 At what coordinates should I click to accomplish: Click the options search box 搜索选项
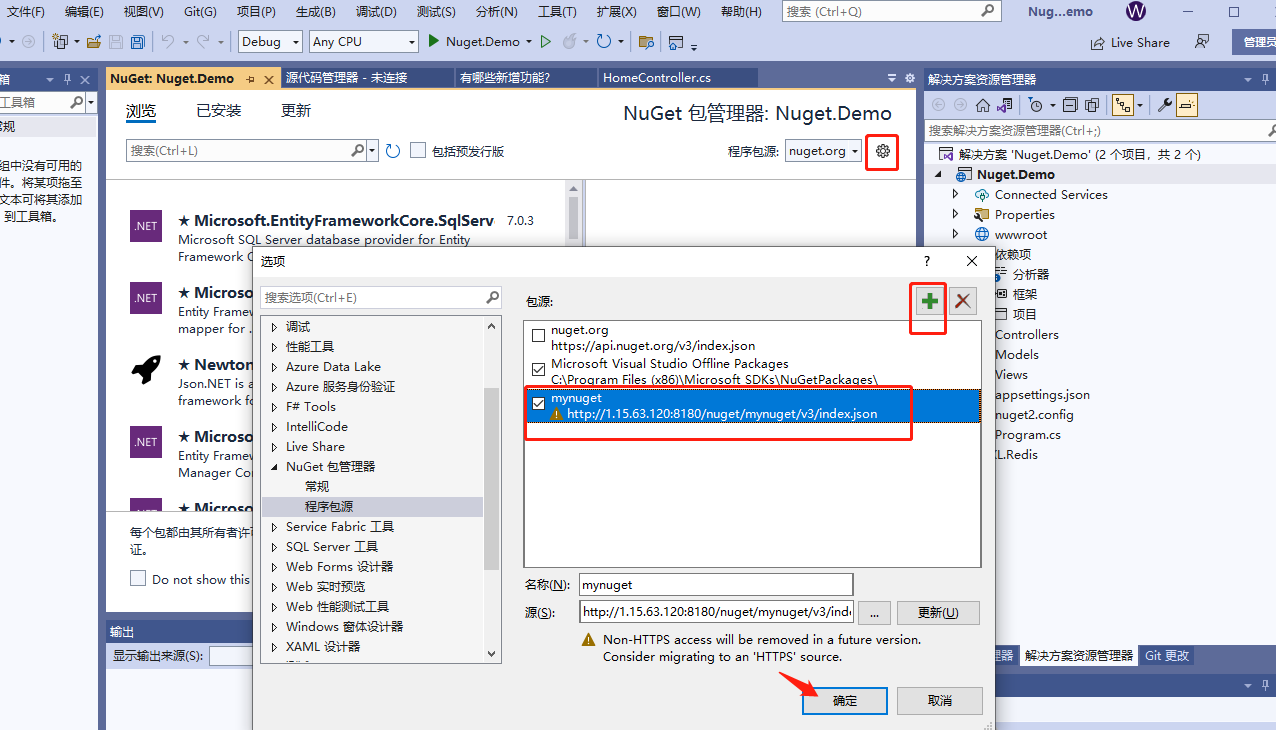381,297
